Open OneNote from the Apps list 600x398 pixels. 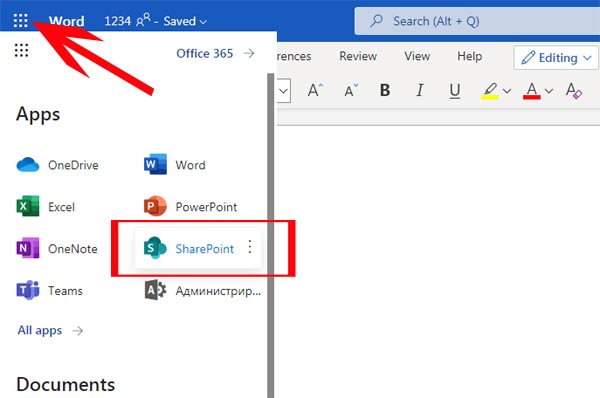57,248
